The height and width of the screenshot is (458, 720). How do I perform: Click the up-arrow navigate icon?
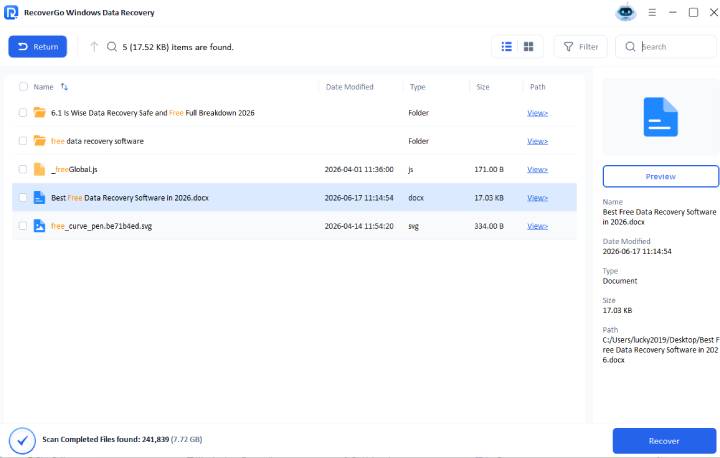click(94, 47)
